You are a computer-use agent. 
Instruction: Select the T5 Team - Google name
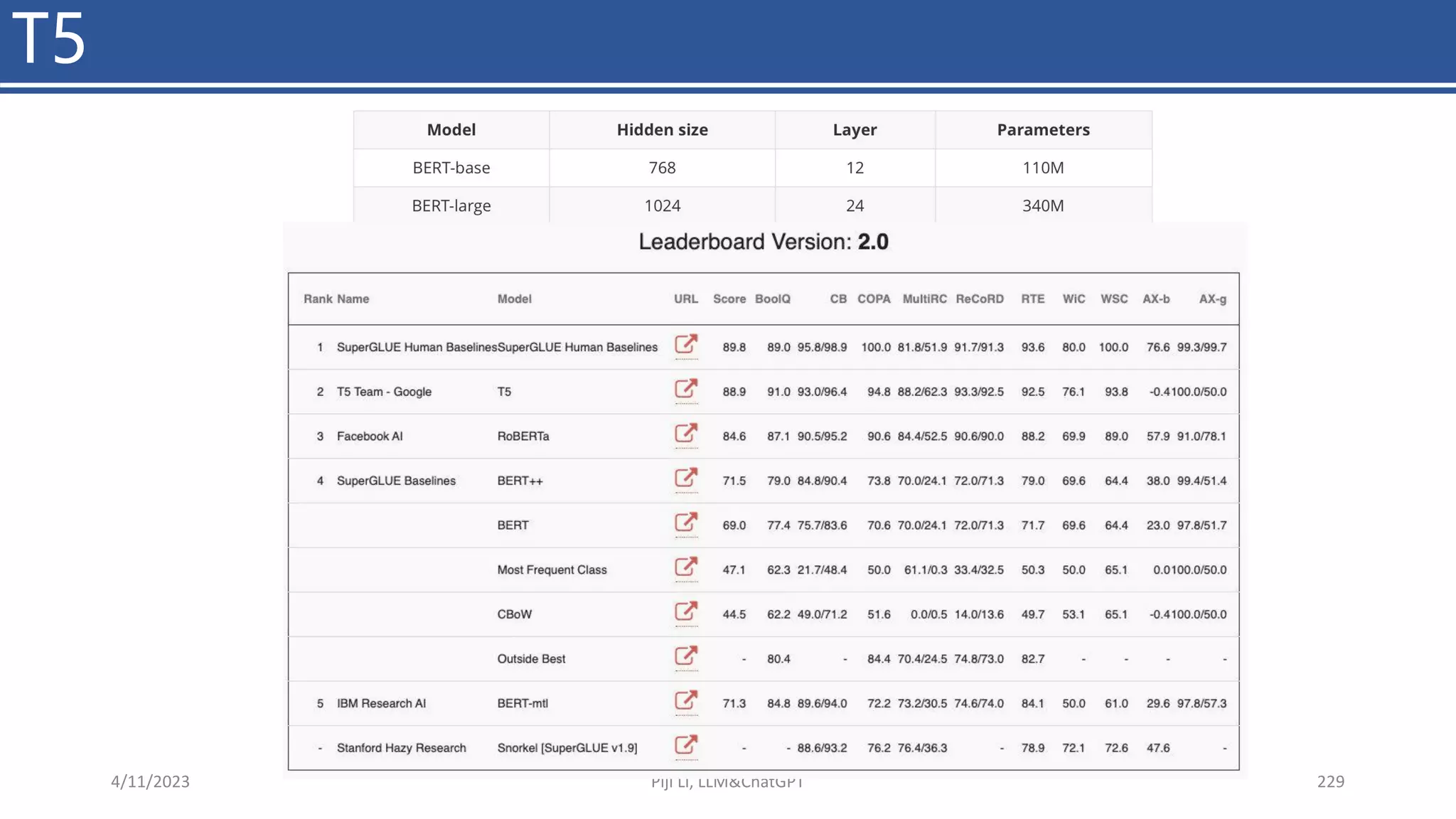(384, 392)
